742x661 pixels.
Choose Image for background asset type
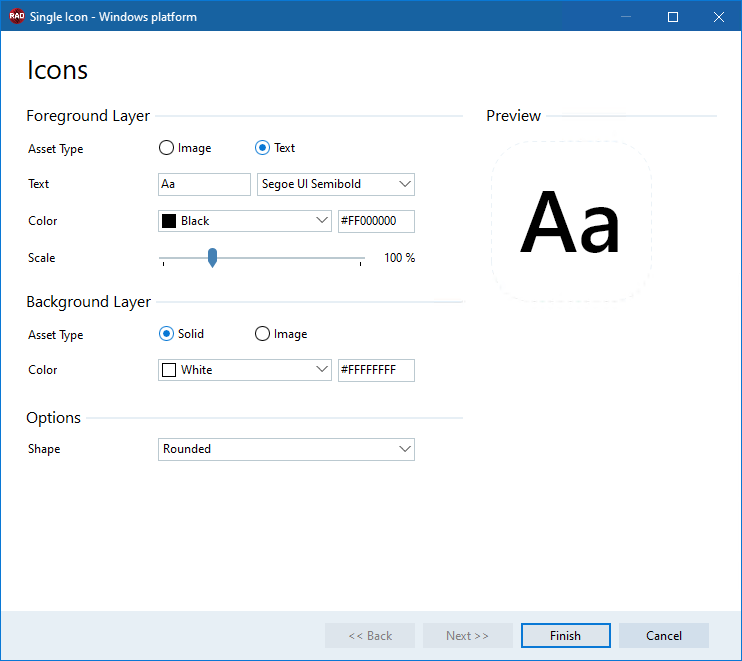pyautogui.click(x=281, y=334)
